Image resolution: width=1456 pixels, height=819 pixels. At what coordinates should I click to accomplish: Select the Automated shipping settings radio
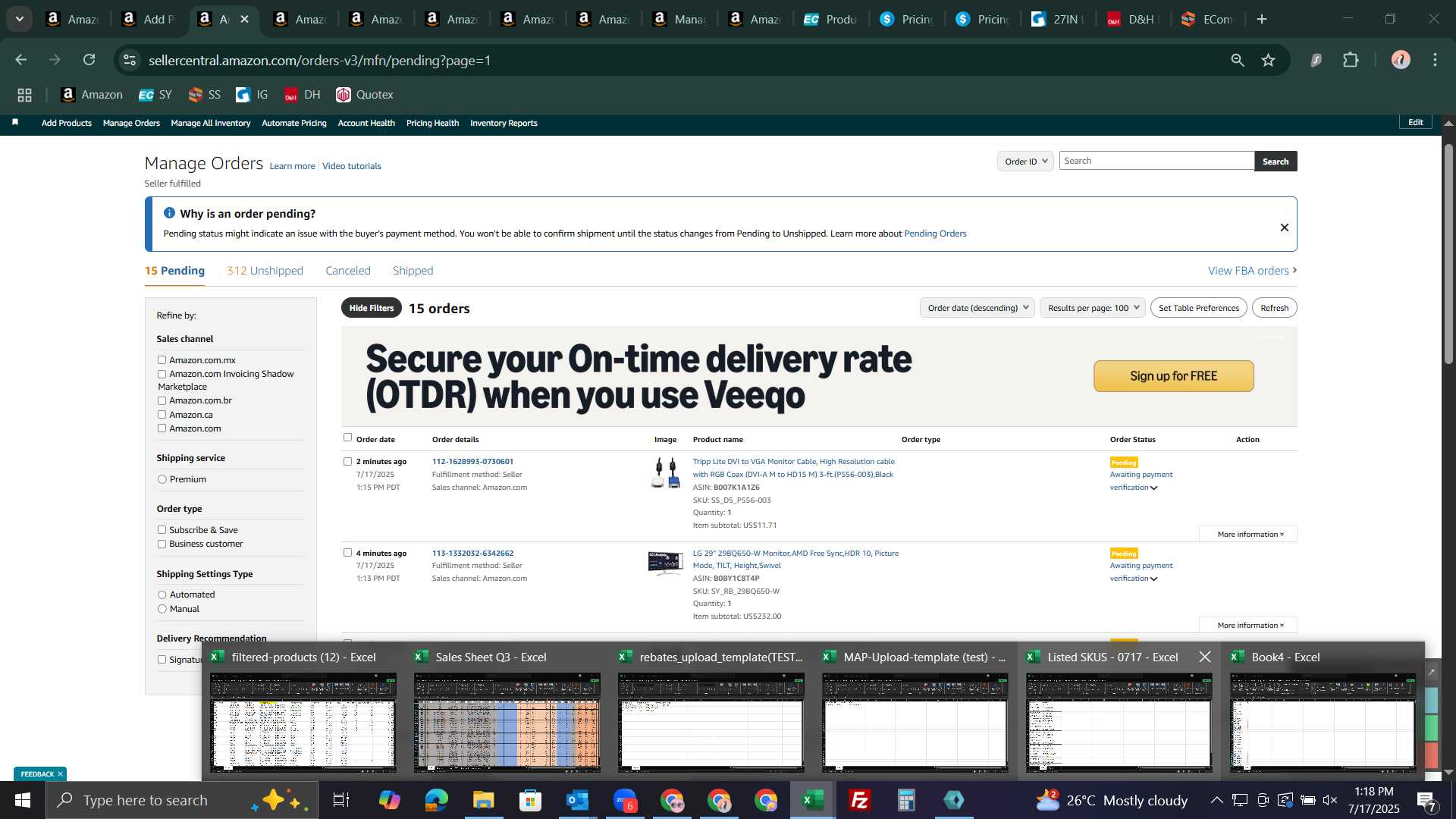[162, 595]
